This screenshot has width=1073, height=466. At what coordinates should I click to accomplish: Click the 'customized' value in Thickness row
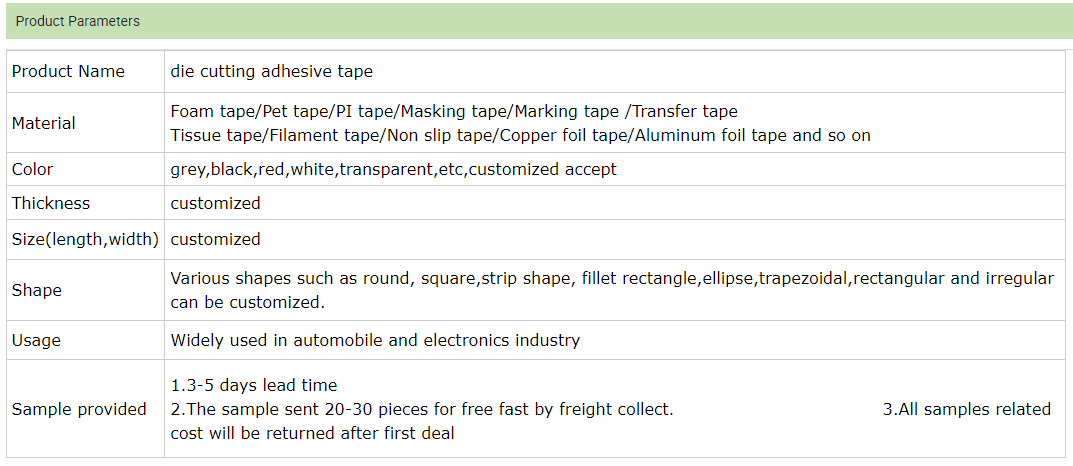pyautogui.click(x=215, y=203)
